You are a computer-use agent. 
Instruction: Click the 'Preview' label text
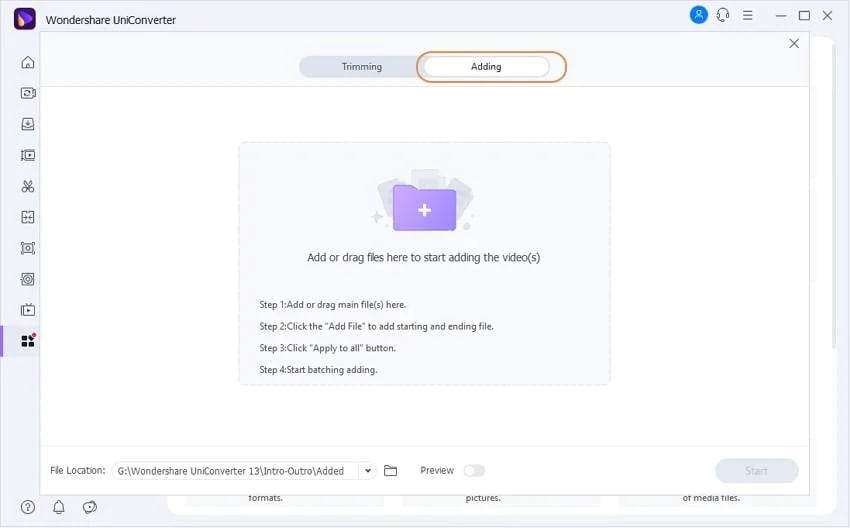click(437, 471)
